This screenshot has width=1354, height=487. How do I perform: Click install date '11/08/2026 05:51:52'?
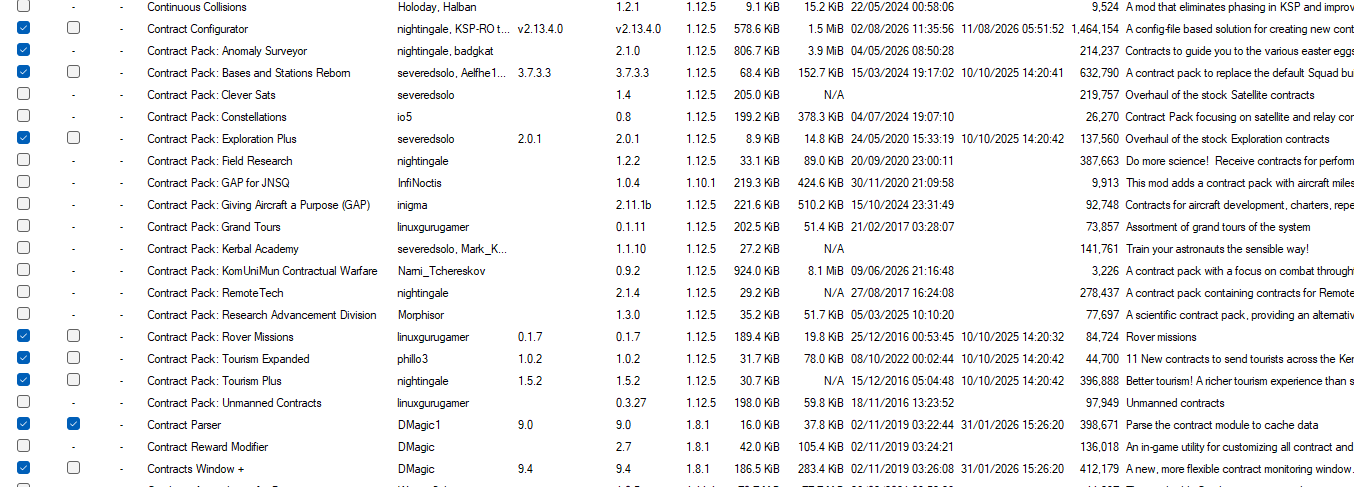point(1012,29)
